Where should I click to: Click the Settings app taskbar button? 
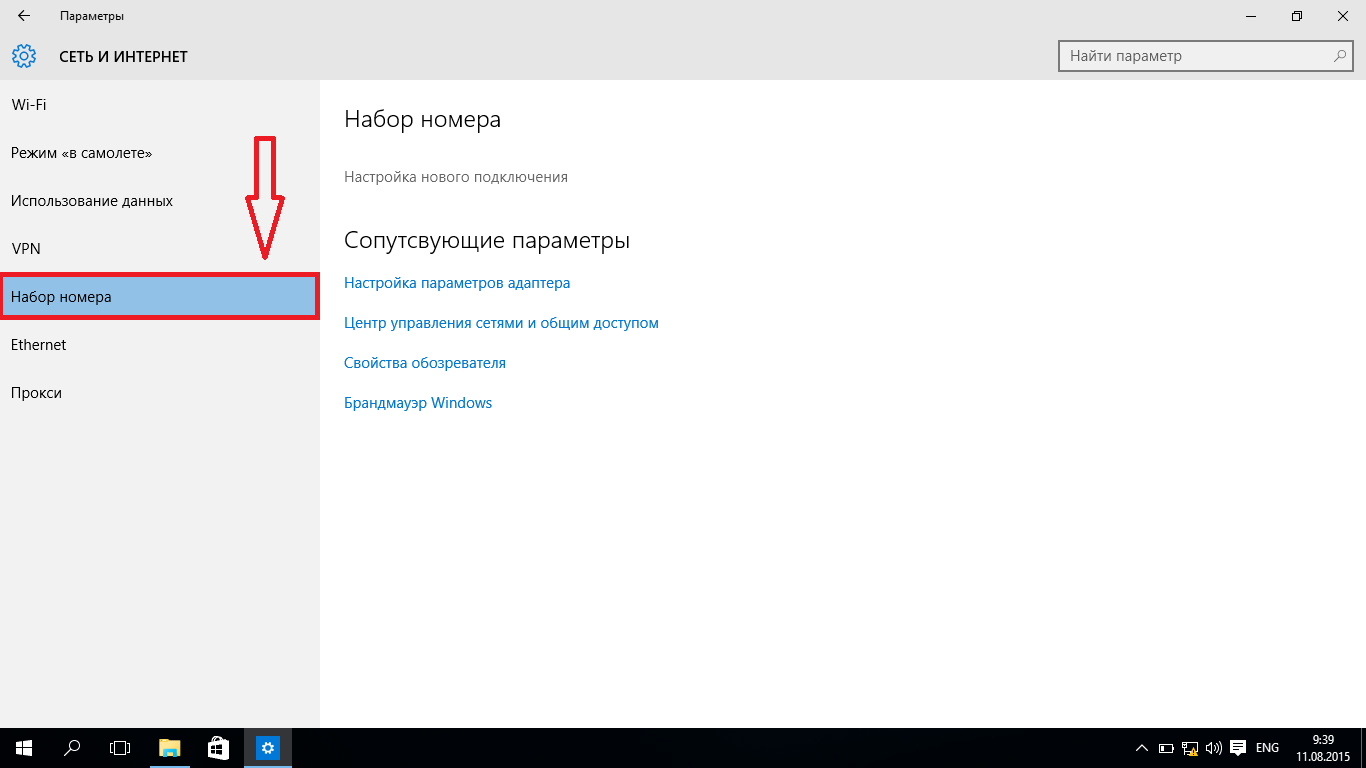(x=267, y=748)
